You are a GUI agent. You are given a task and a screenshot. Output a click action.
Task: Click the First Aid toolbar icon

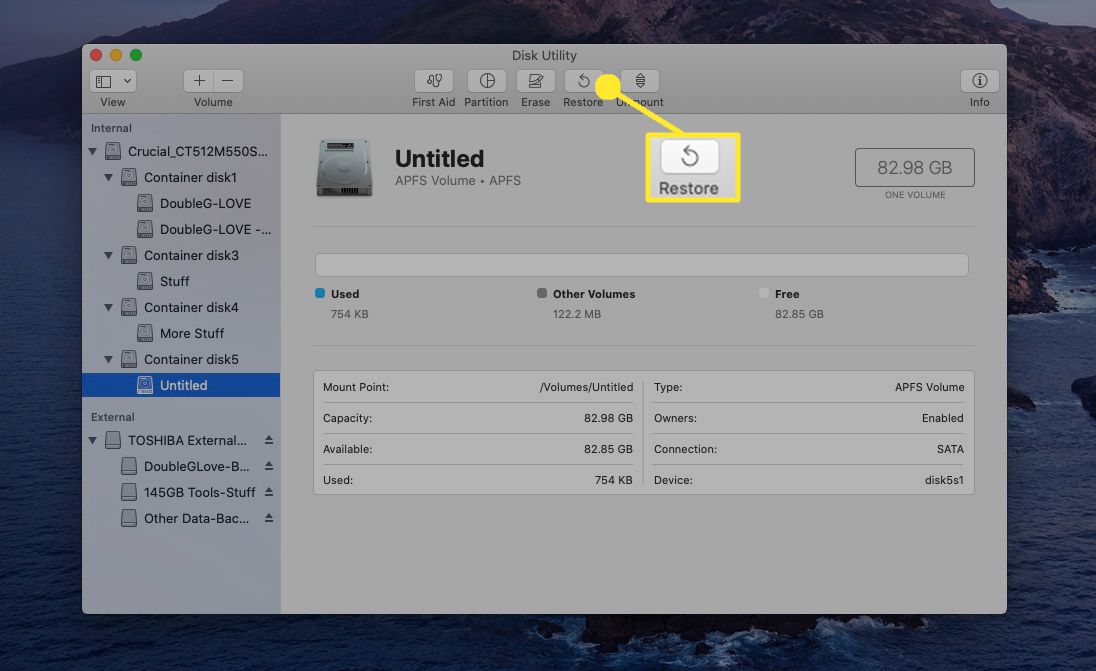(433, 81)
